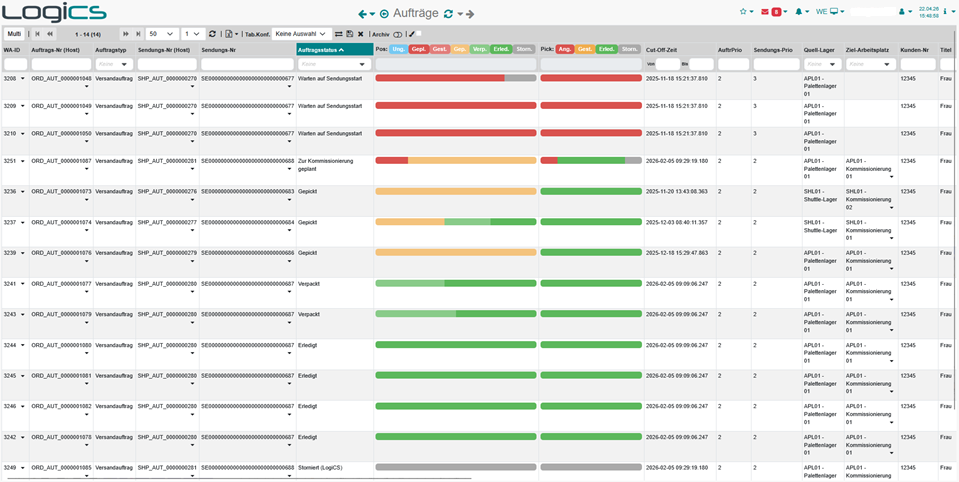Delete table configuration with X icon
Screen dimensions: 959x482
(361, 34)
